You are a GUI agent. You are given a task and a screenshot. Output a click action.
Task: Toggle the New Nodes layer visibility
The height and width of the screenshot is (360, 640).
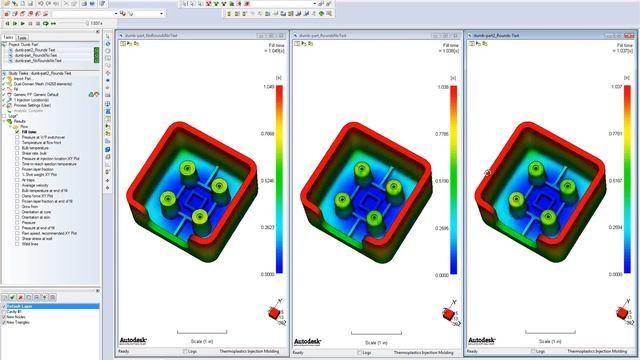click(x=4, y=317)
